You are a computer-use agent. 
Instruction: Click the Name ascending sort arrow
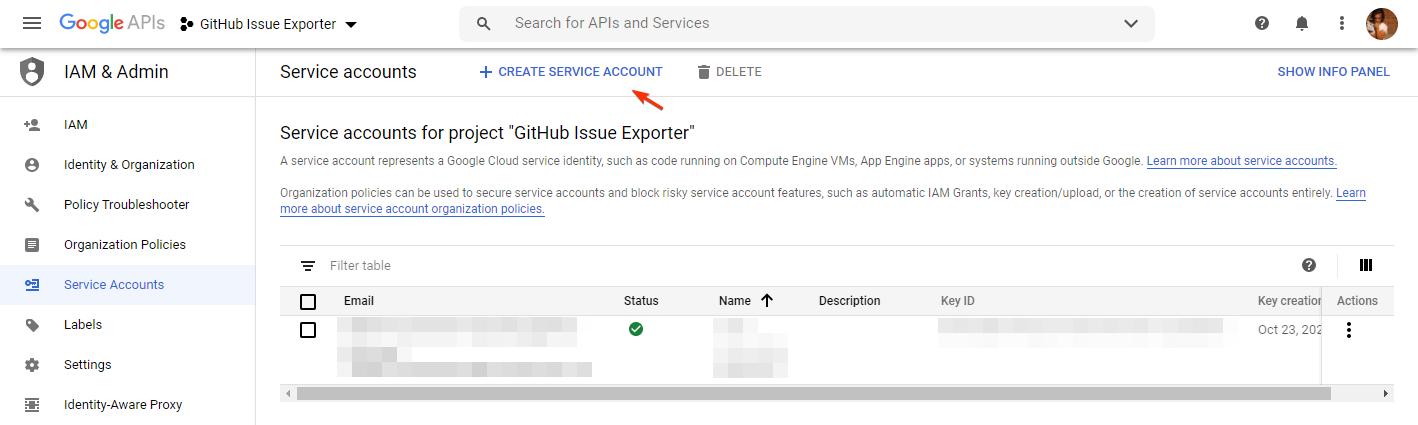[x=767, y=300]
